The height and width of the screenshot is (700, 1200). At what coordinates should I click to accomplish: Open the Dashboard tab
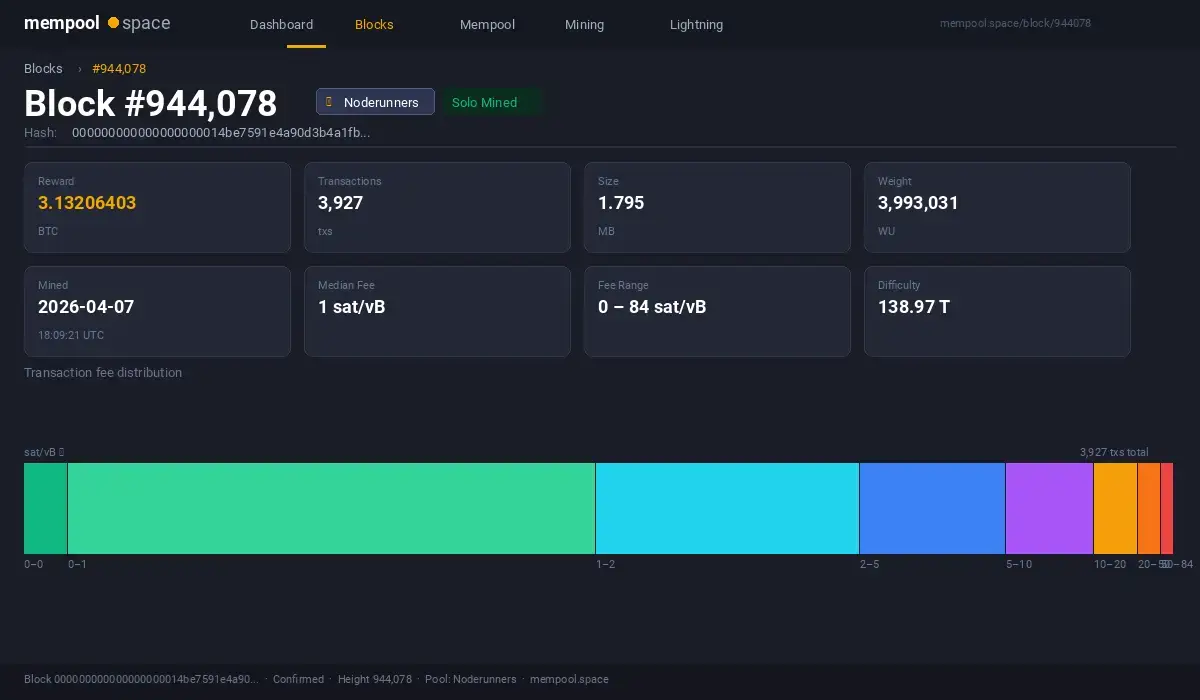click(x=281, y=24)
